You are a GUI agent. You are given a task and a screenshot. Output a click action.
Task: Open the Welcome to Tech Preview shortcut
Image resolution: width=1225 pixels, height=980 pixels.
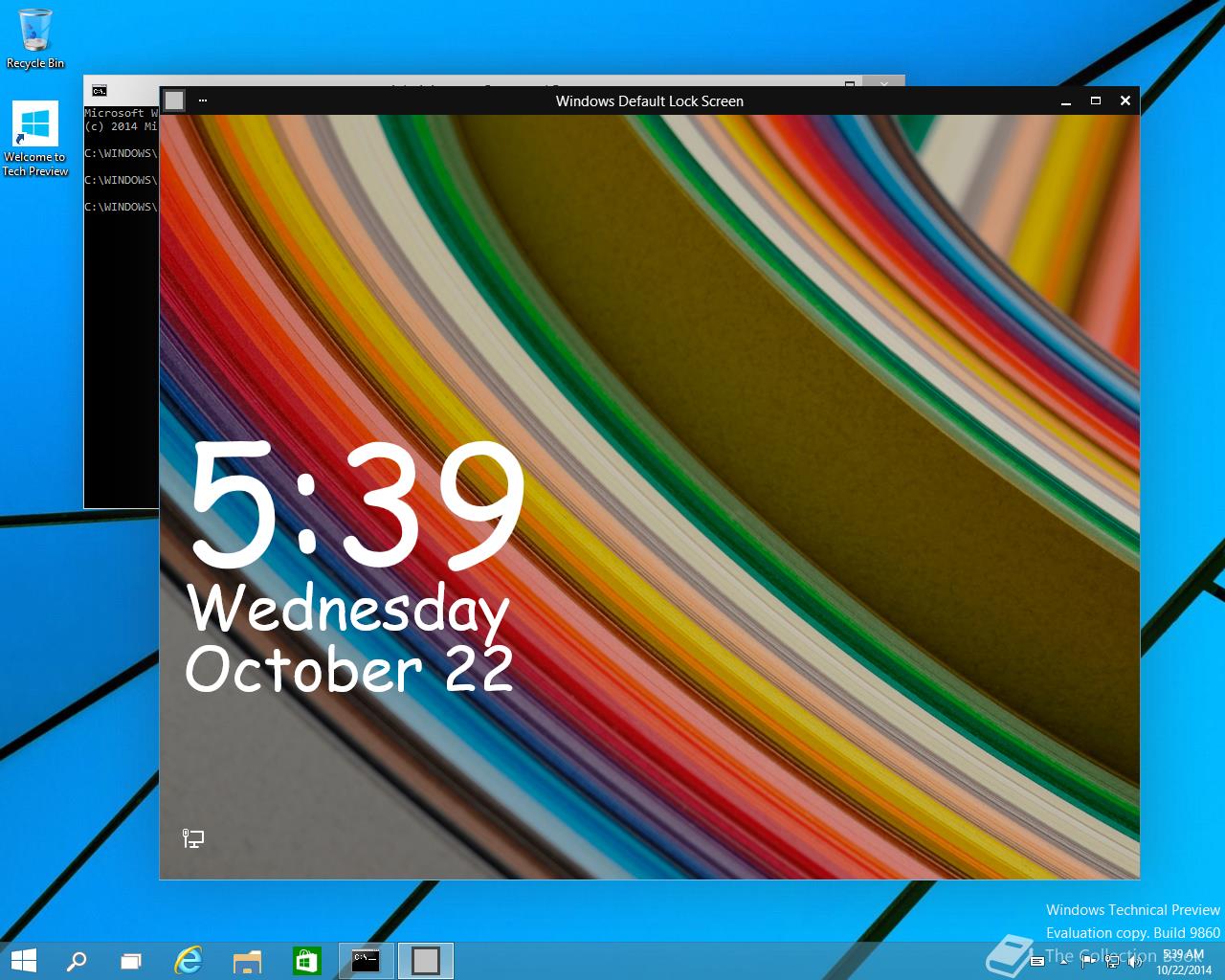click(35, 140)
